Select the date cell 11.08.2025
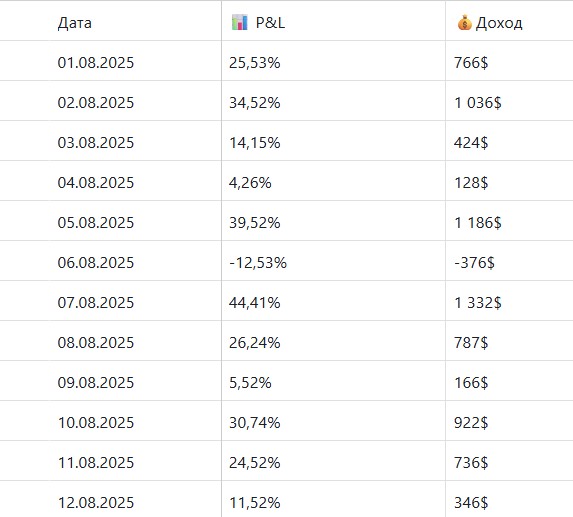Viewport: 573px width, 517px height. 96,463
